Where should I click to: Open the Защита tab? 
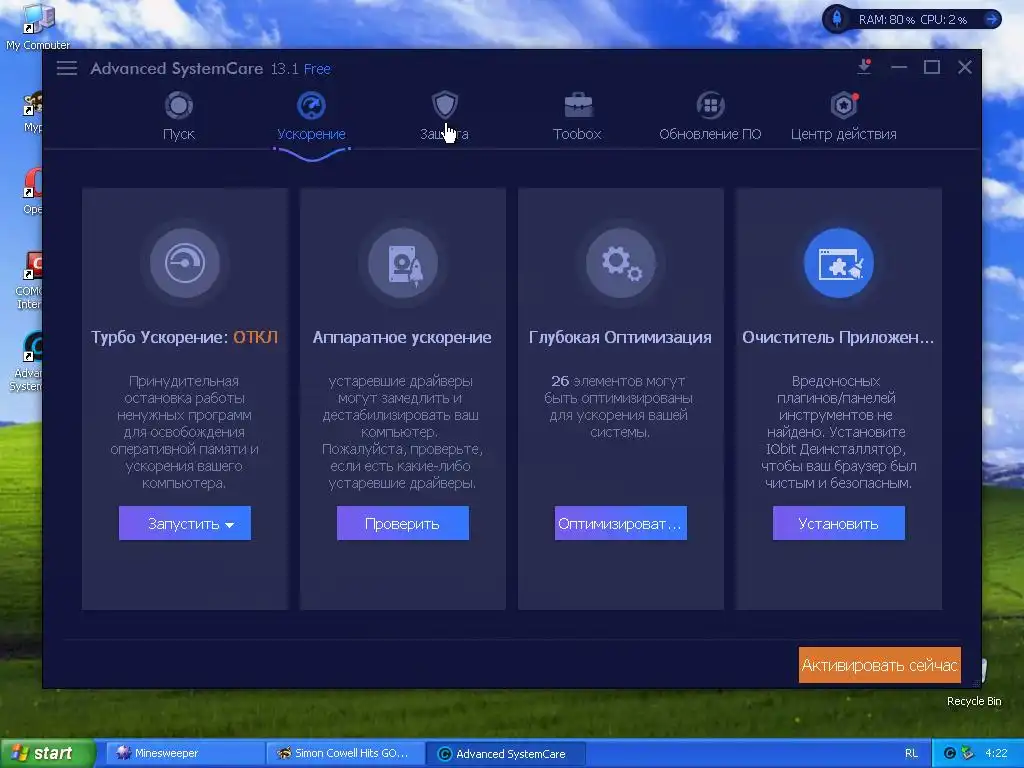(444, 118)
